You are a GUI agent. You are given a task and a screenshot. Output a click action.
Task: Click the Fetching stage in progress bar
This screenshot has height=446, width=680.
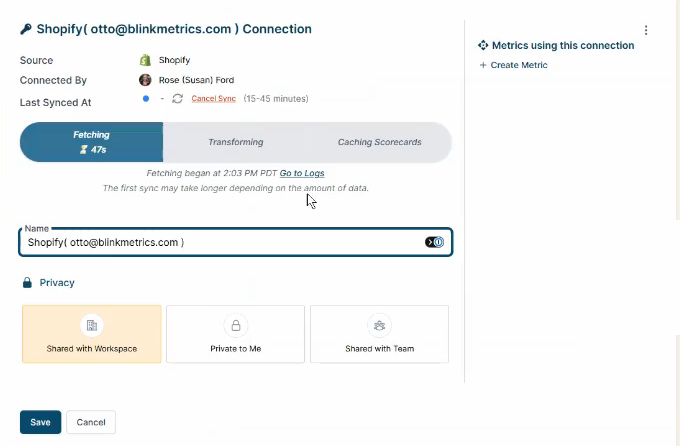coord(92,142)
